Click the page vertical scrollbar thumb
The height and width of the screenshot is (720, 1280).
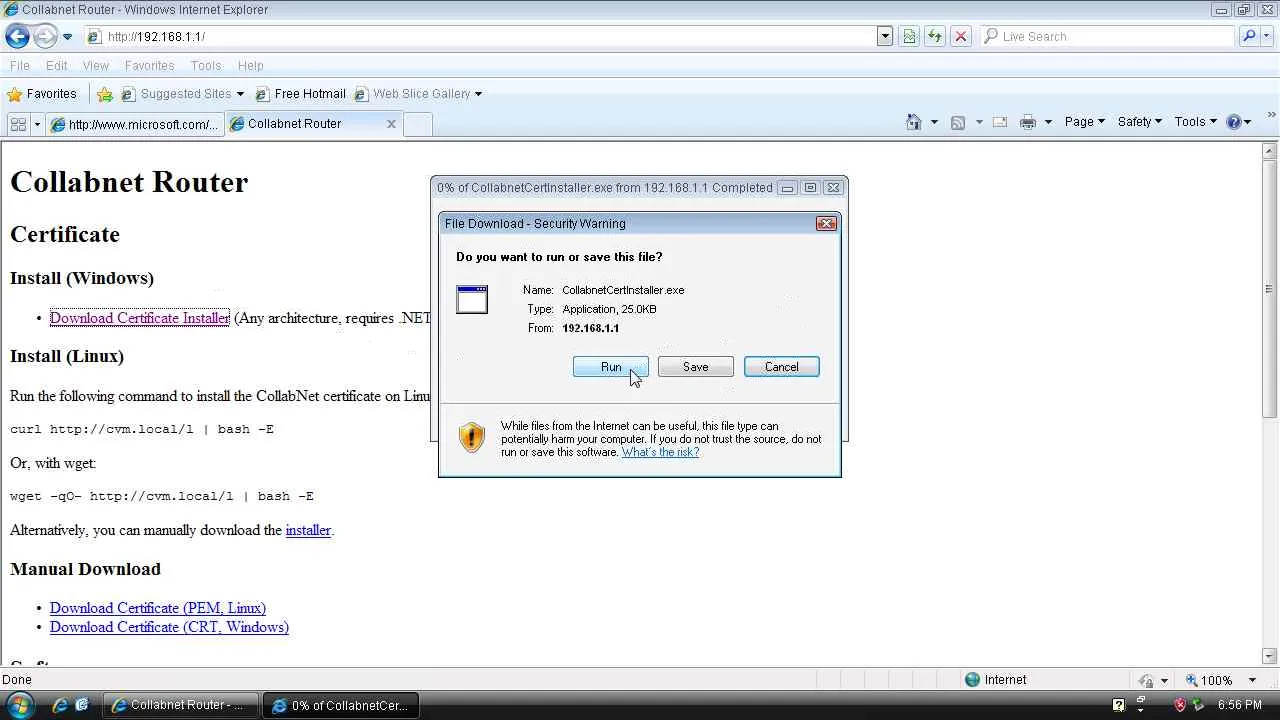(x=1270, y=290)
